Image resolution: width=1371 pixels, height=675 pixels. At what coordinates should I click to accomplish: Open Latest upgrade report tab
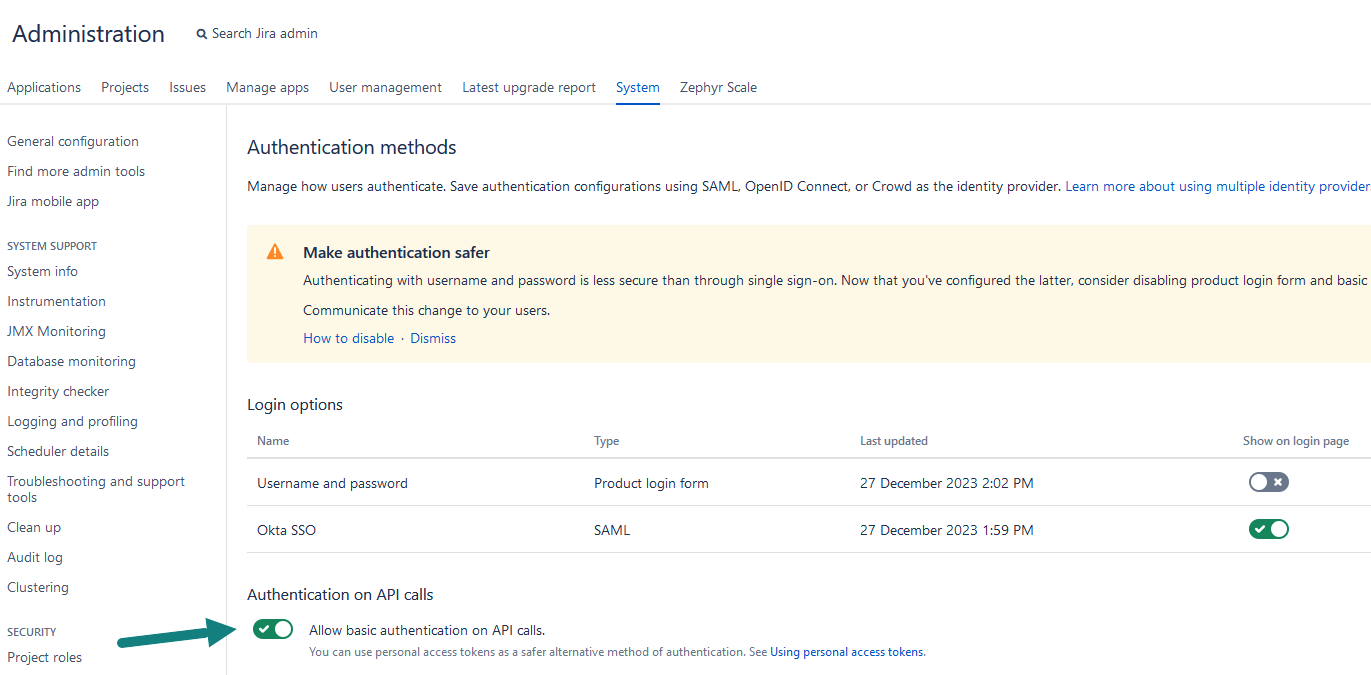pos(528,88)
